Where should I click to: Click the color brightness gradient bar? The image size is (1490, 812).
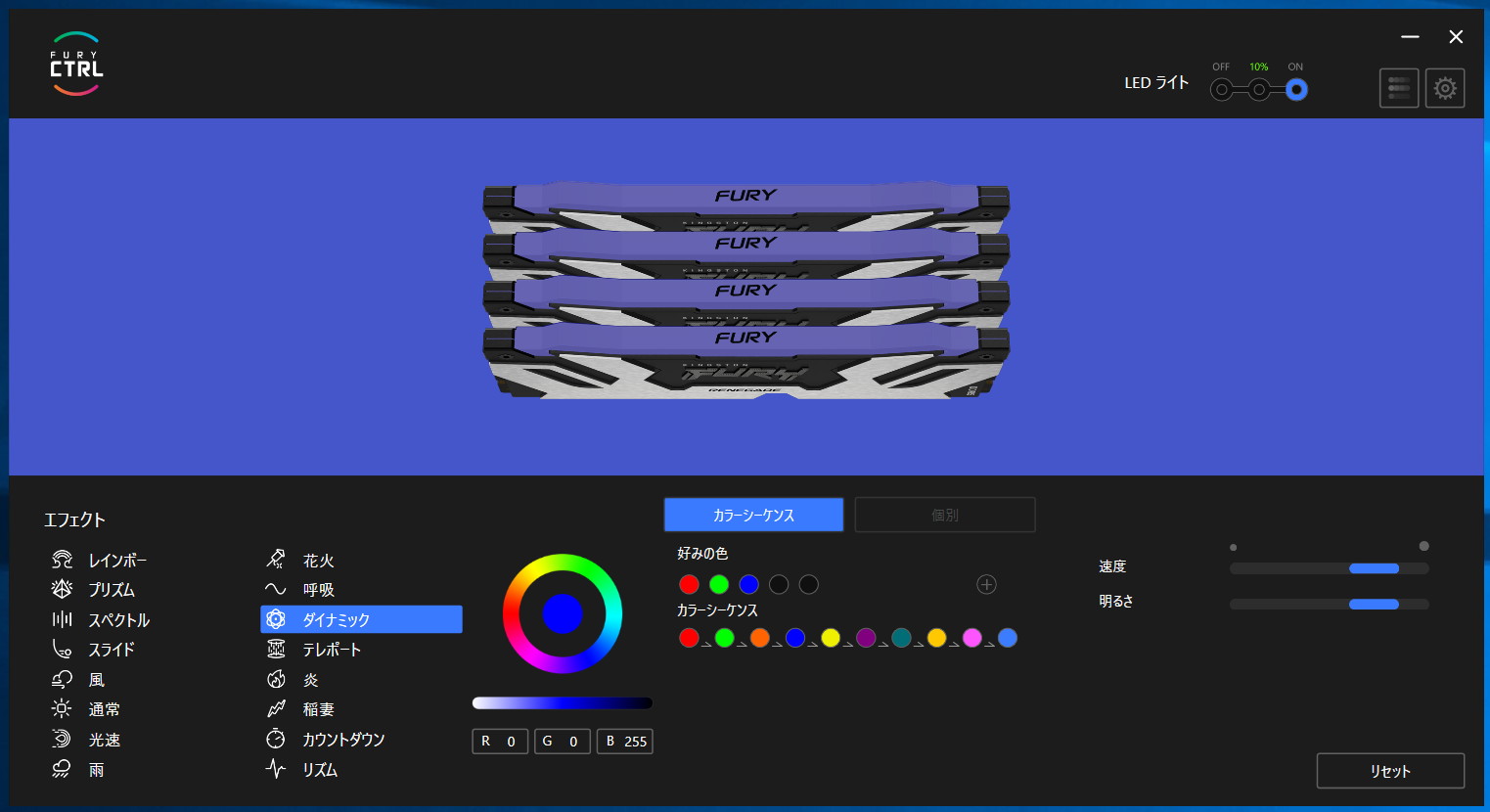point(562,702)
